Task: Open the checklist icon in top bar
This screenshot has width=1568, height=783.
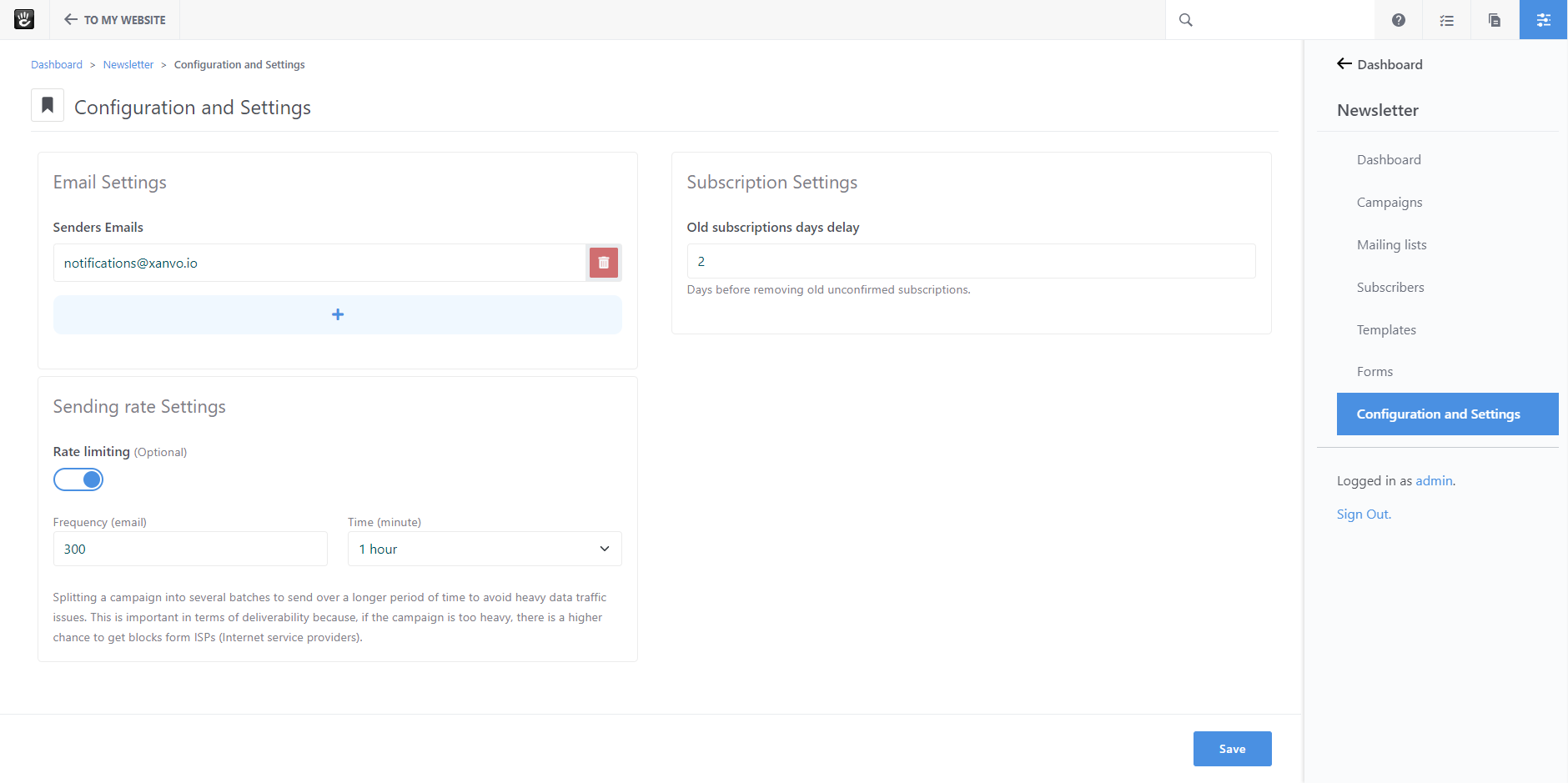Action: [x=1447, y=20]
